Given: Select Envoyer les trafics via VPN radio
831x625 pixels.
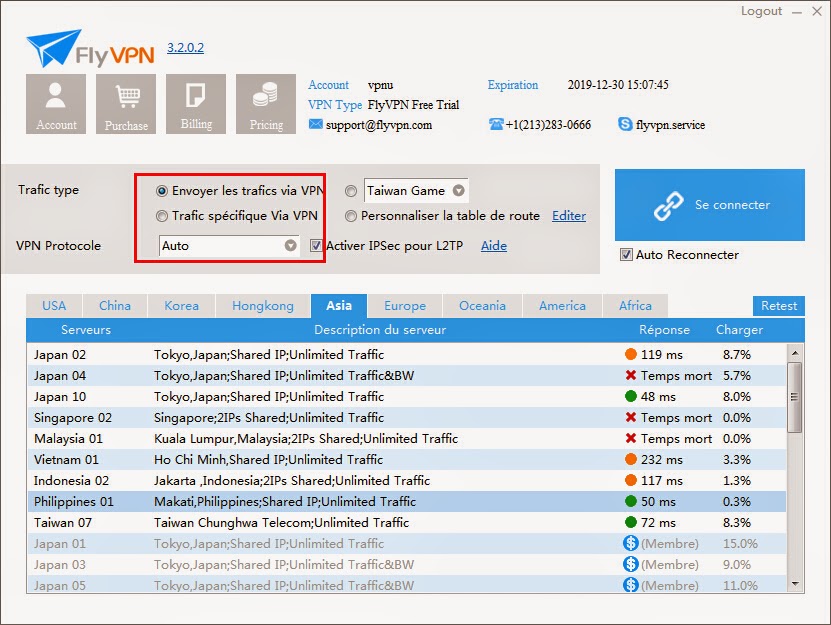Looking at the screenshot, I should point(162,191).
